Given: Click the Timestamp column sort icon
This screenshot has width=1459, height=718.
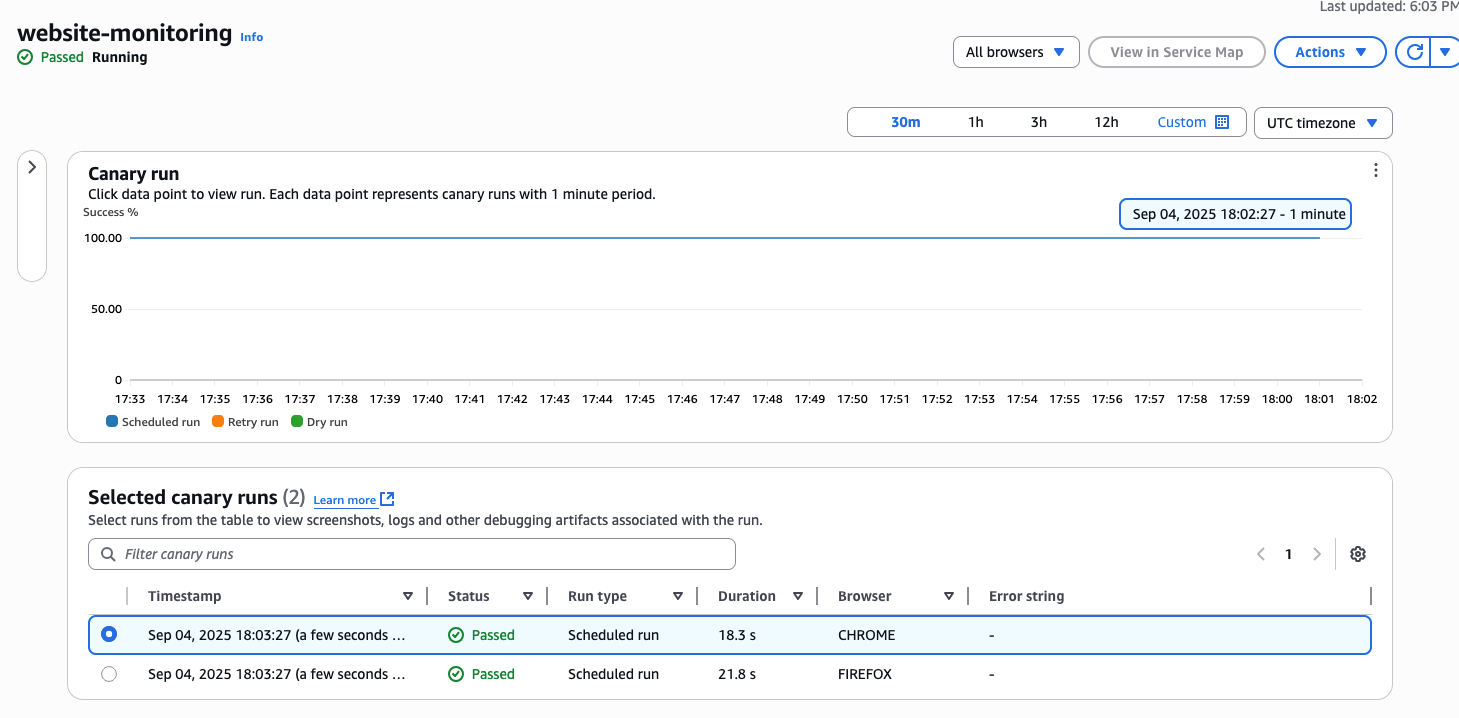Looking at the screenshot, I should pyautogui.click(x=408, y=596).
